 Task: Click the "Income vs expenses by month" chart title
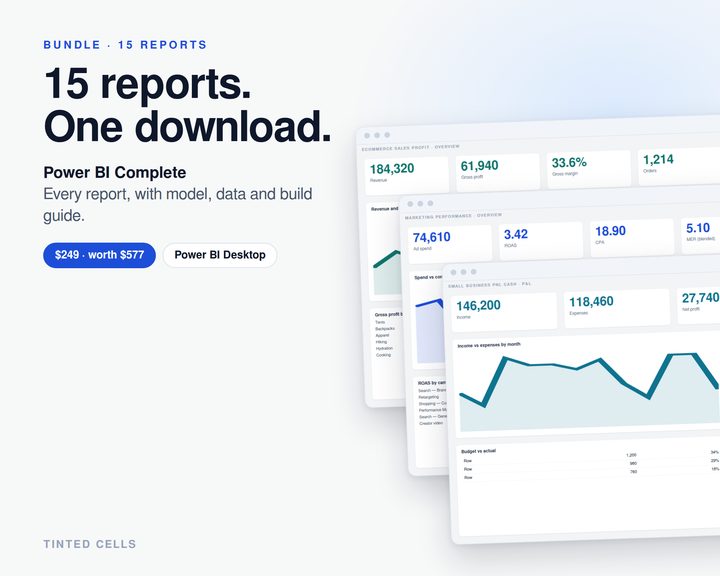click(489, 344)
